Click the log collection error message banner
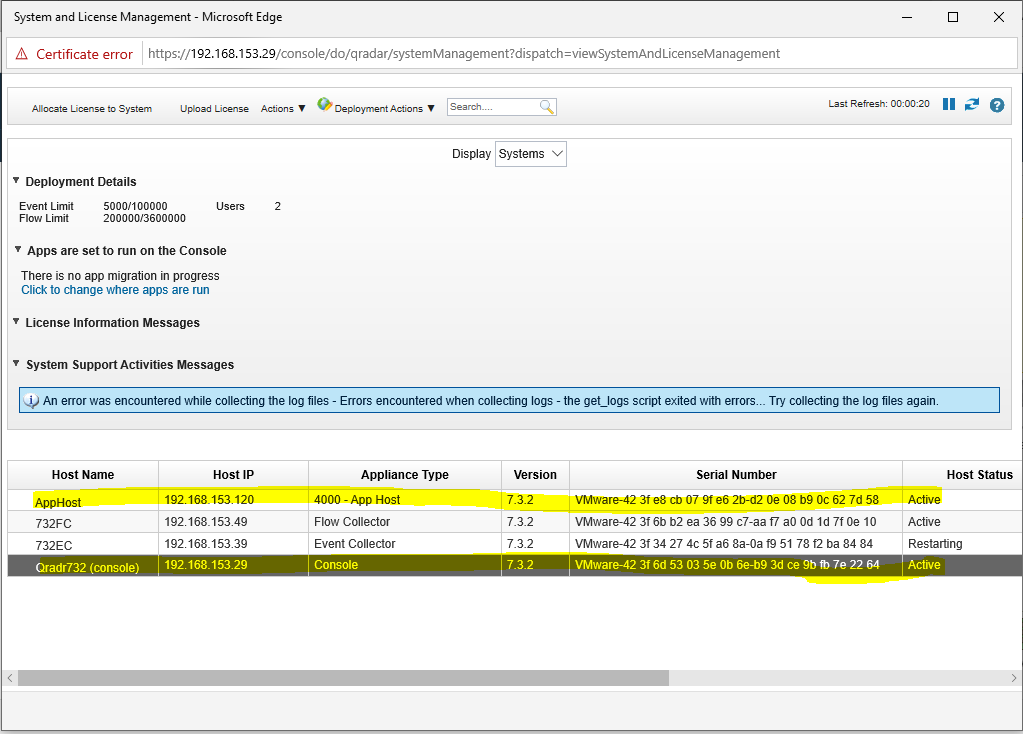The image size is (1023, 734). [510, 401]
